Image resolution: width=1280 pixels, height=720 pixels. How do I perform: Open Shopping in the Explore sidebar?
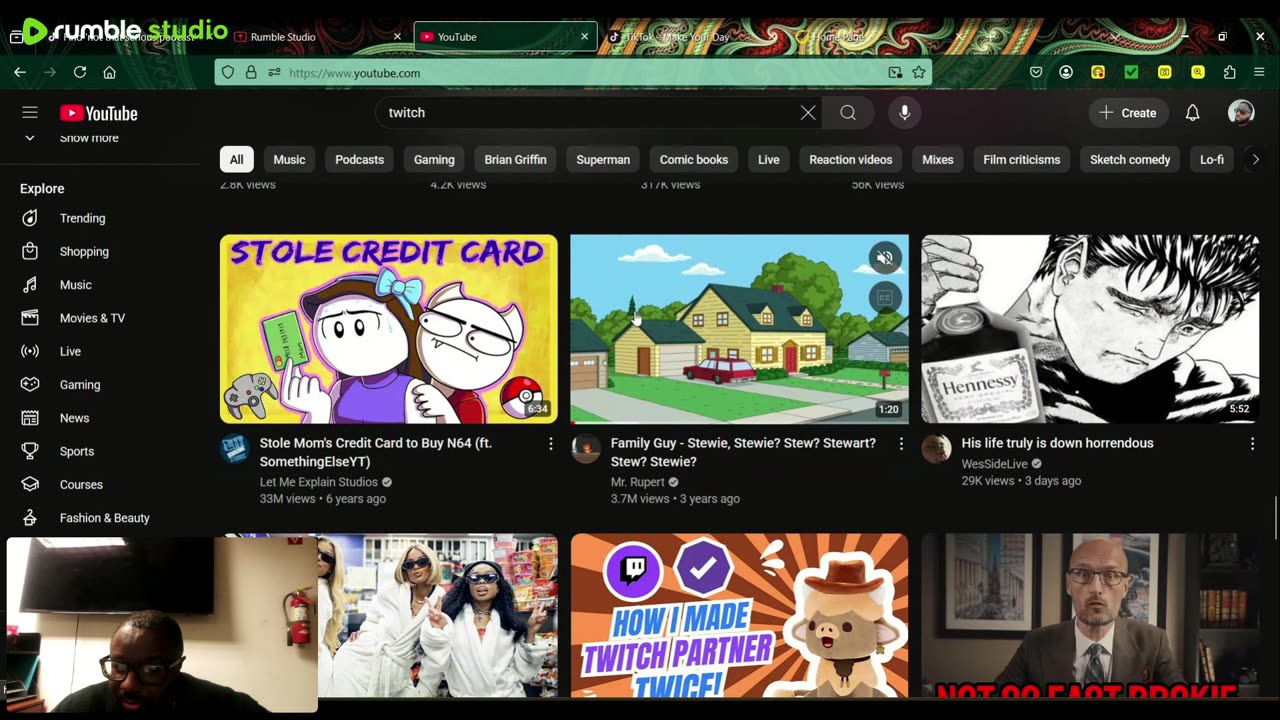pos(100,252)
